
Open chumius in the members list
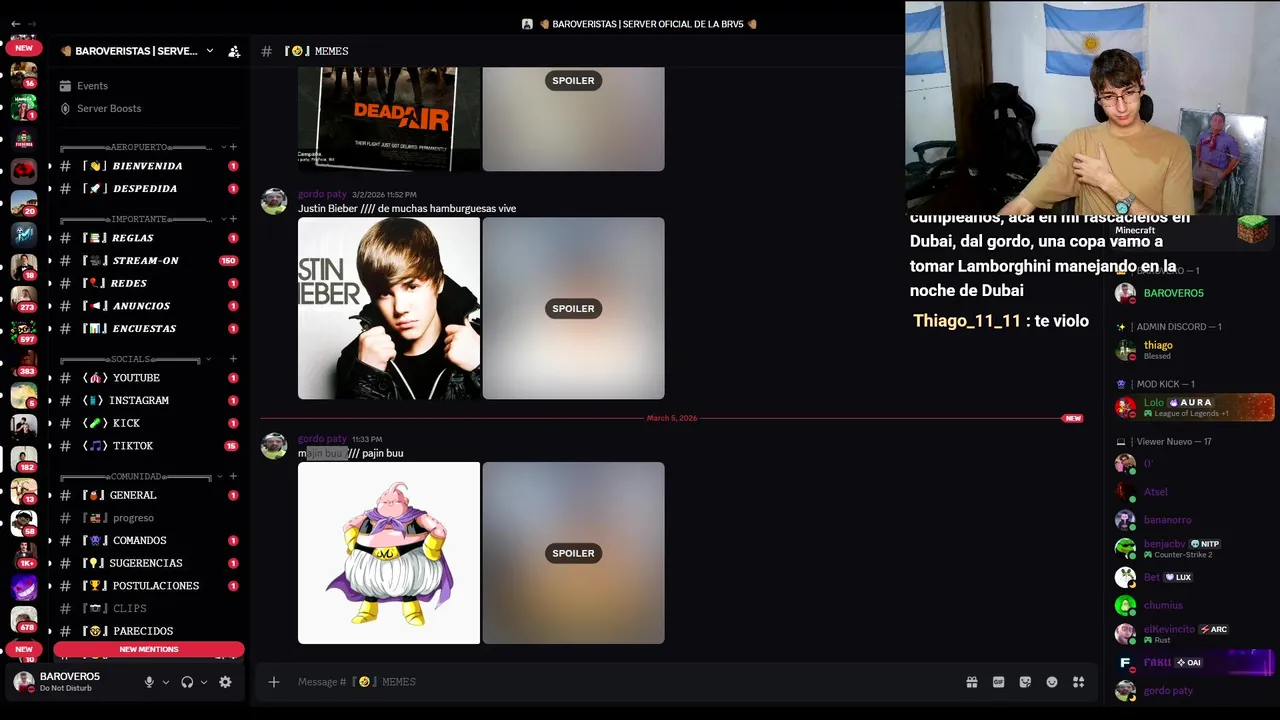coord(1195,605)
